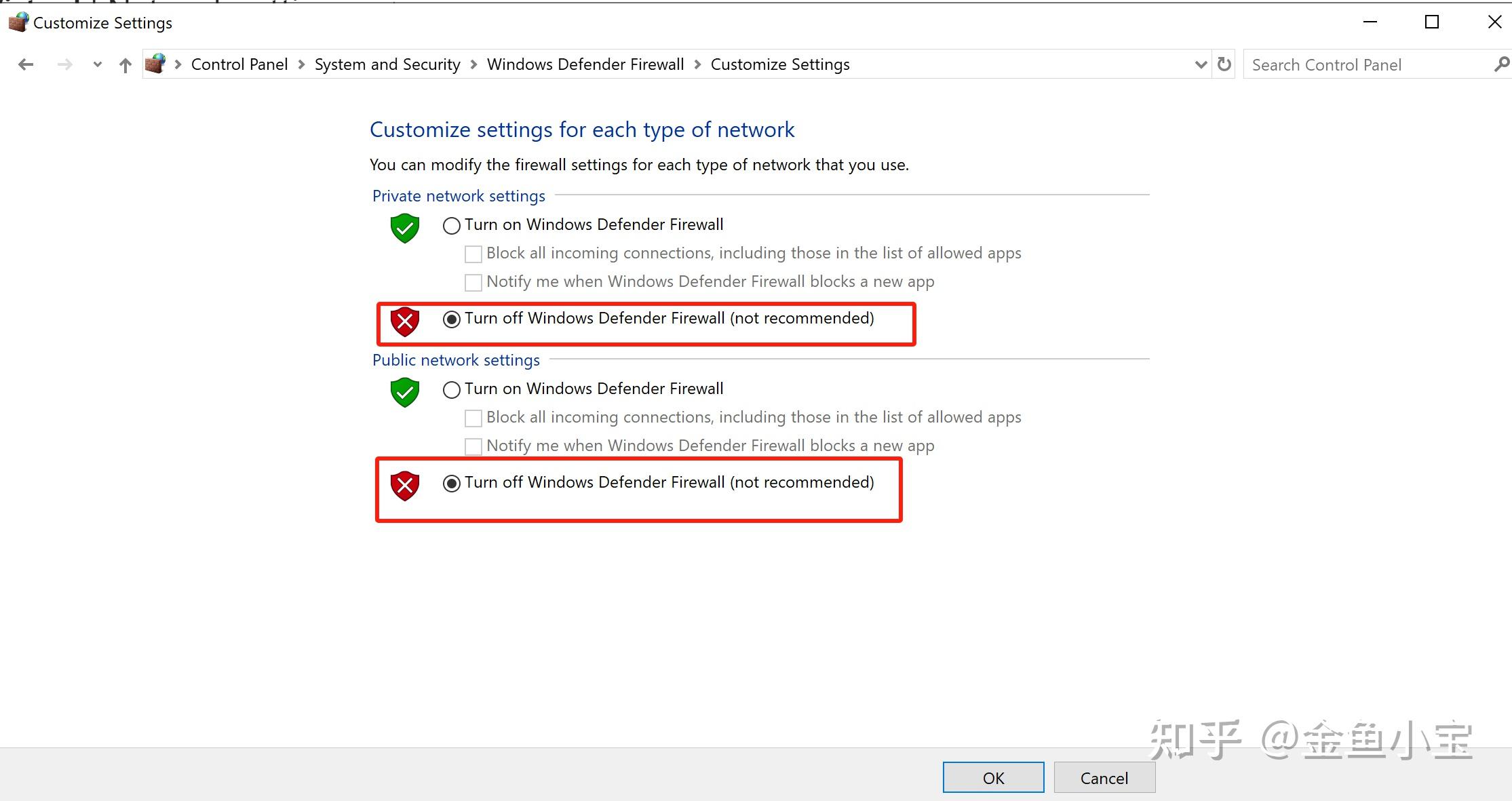Click the firewall icon in address bar
The width and height of the screenshot is (1512, 801).
[155, 64]
